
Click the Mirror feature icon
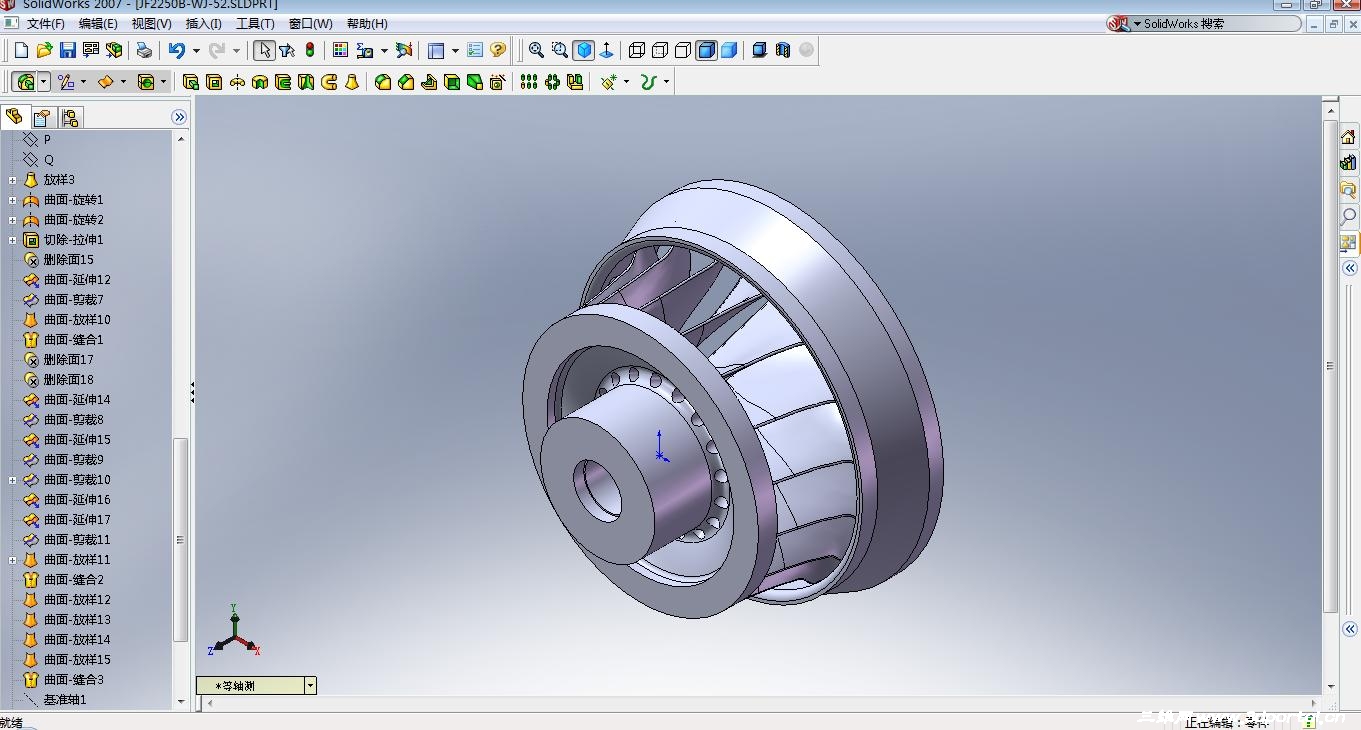point(575,82)
